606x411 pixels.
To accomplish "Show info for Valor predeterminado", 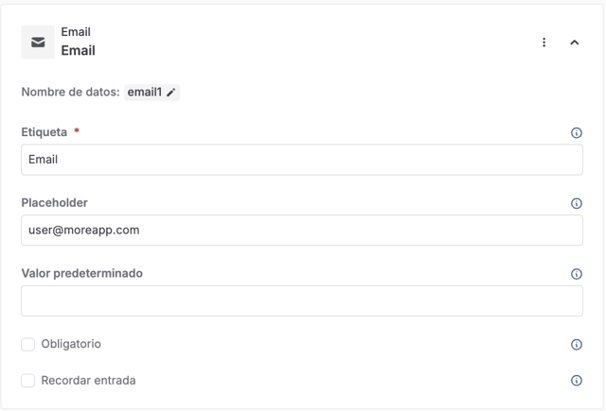I will [x=576, y=274].
